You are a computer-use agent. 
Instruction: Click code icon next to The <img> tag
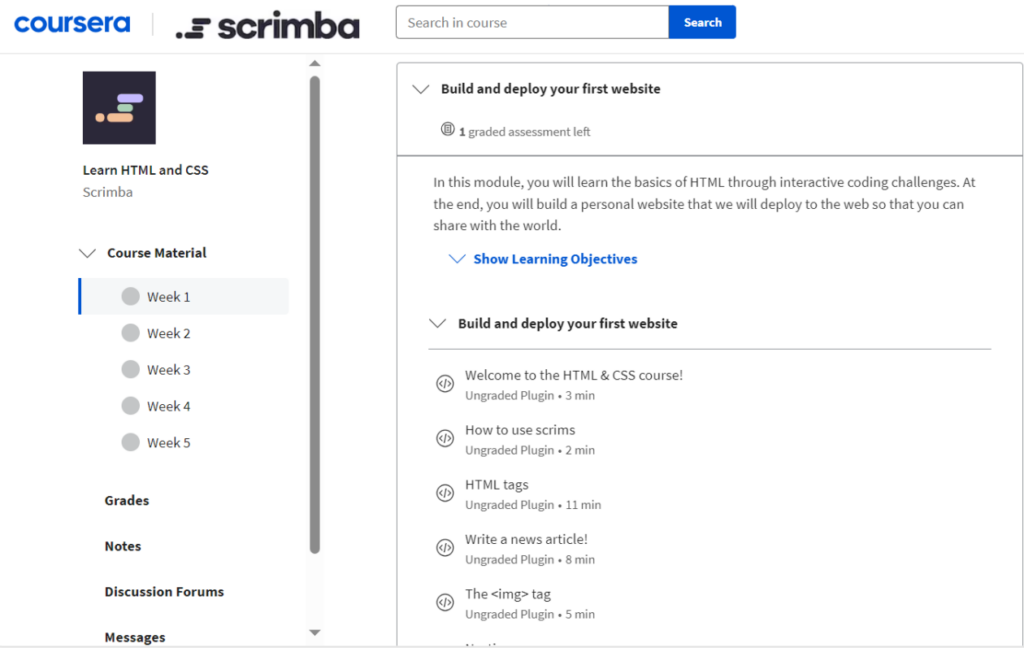click(x=445, y=602)
